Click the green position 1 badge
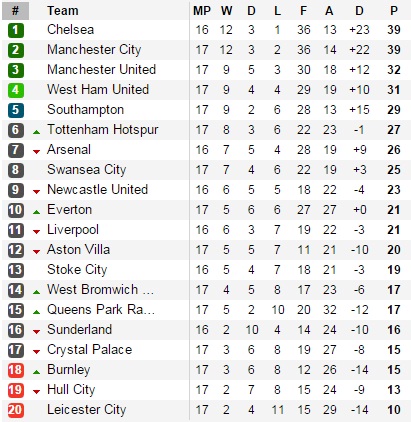This screenshot has width=411, height=422. pos(15,30)
